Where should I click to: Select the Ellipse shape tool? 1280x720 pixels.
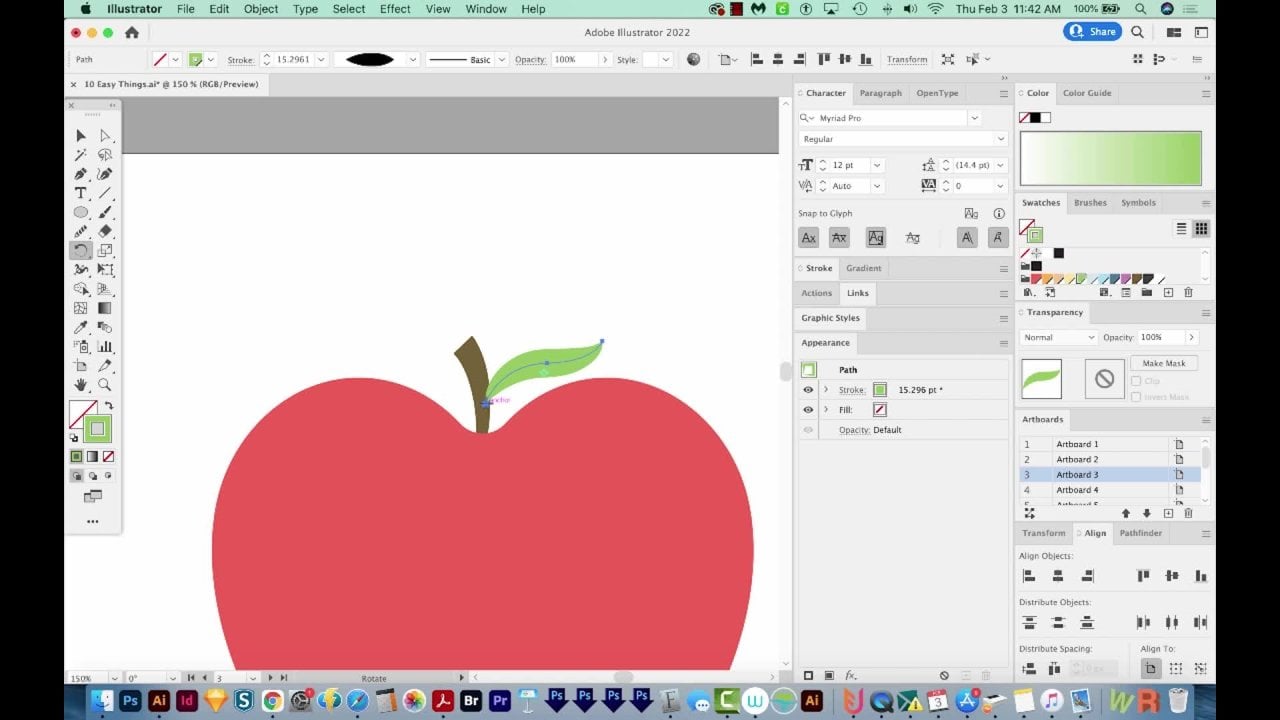point(81,212)
